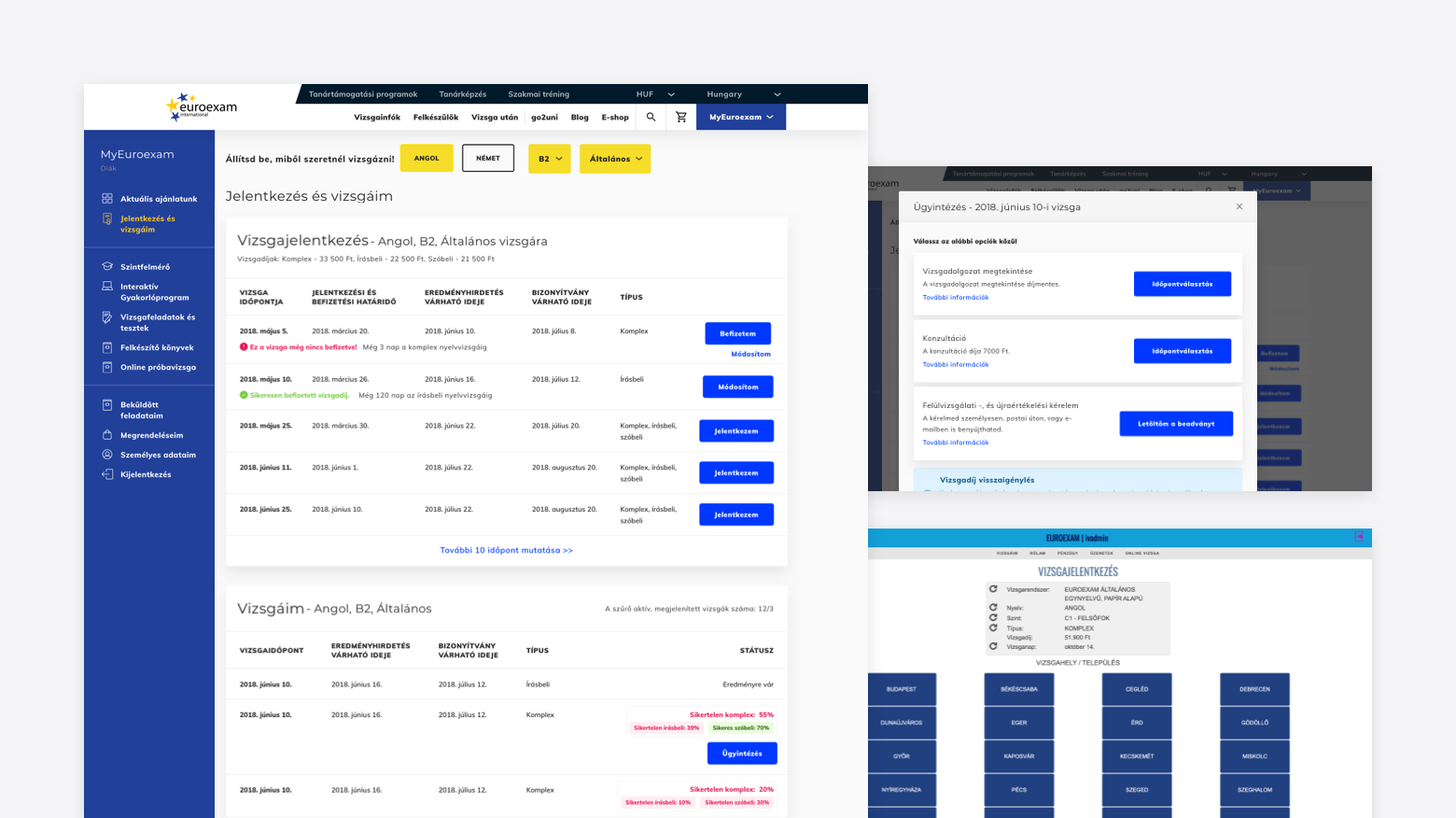Click the Online próbavizsga sidebar icon
This screenshot has width=1456, height=818.
107,367
